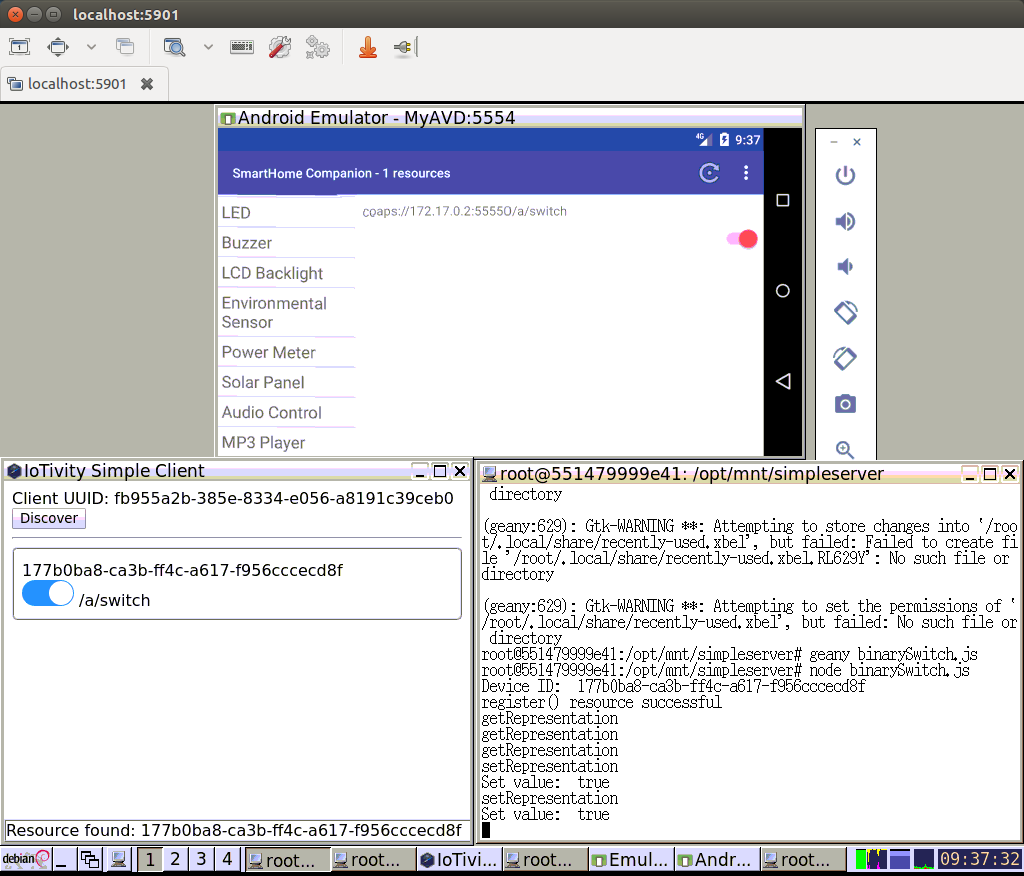
Task: Open preferences with the wrench icon
Action: pos(280,47)
